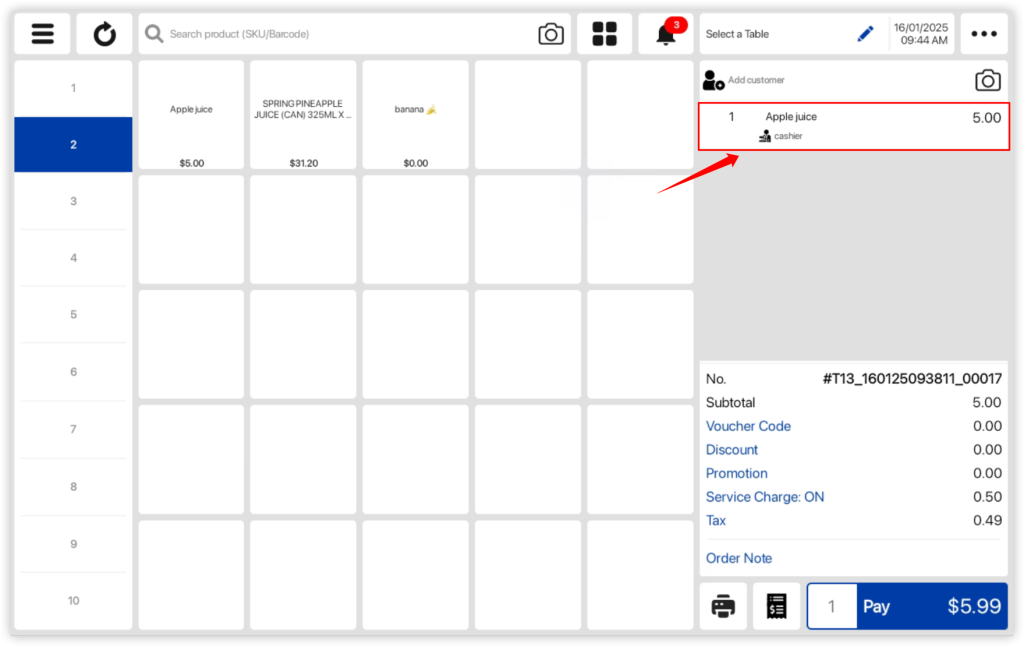The image size is (1024, 650).
Task: Select category tab 7
Action: (x=73, y=429)
